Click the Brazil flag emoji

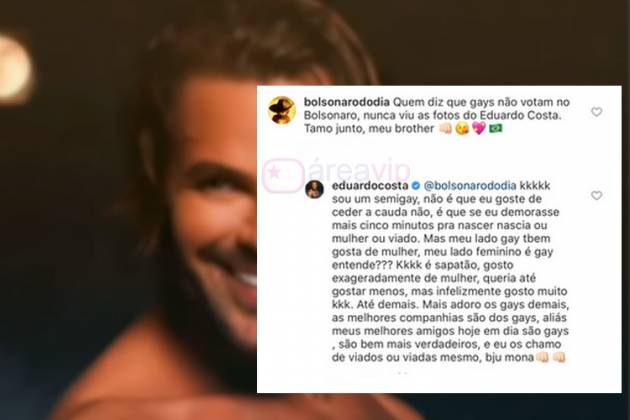[x=496, y=129]
